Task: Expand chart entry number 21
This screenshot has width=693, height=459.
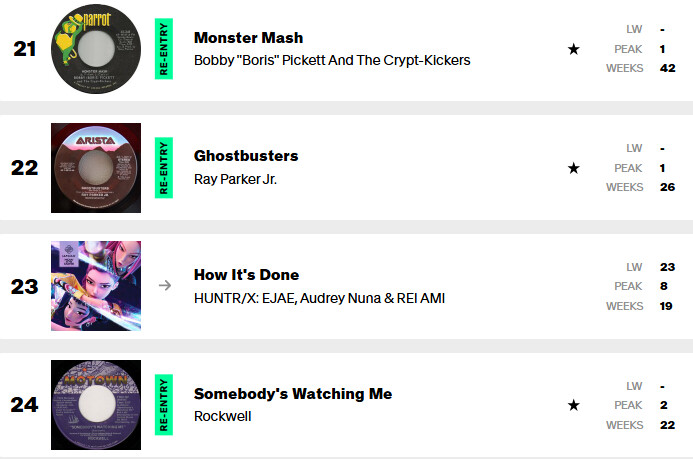Action: pos(346,49)
